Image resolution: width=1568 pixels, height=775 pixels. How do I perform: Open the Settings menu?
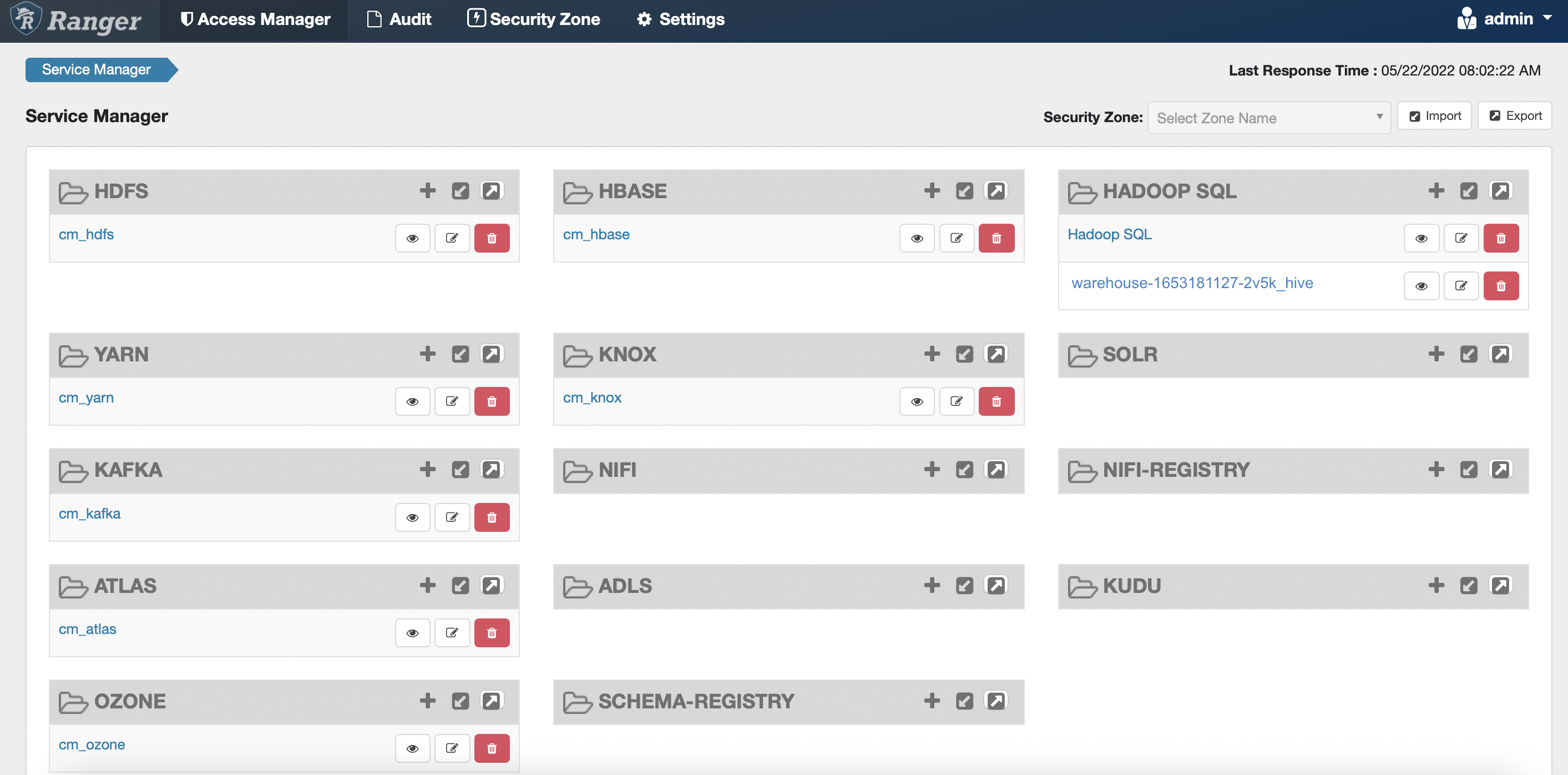(681, 19)
